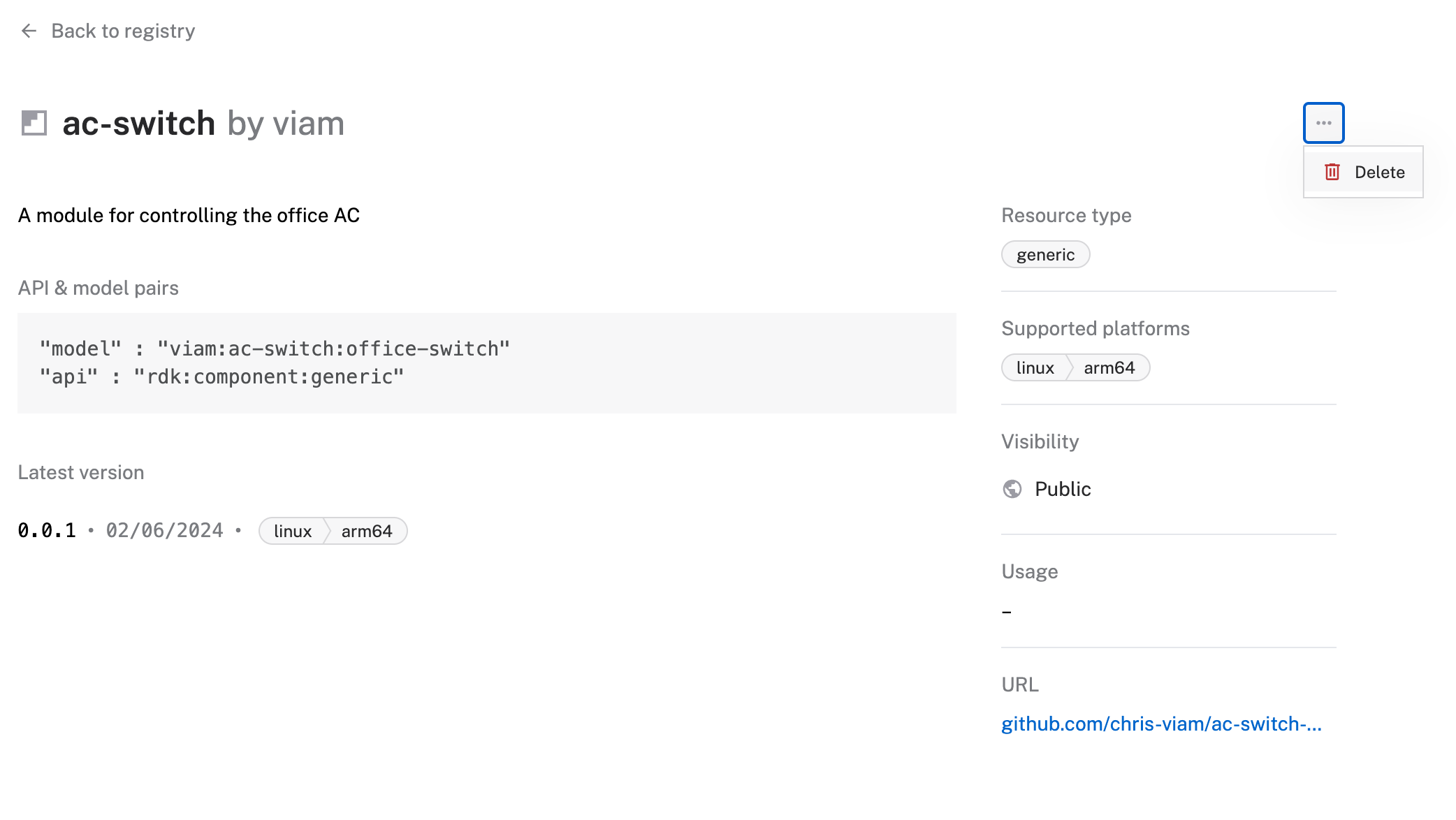Click the generic resource type tag
This screenshot has width=1456, height=820.
(1045, 255)
